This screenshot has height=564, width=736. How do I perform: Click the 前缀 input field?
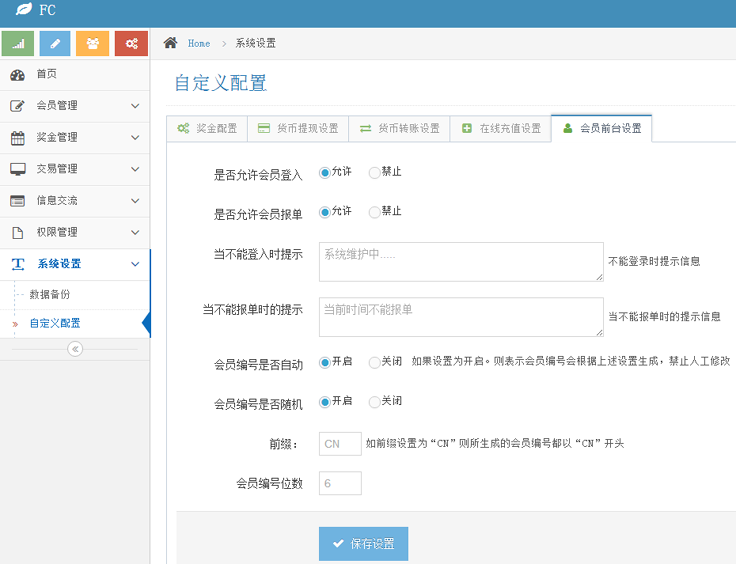pos(340,444)
